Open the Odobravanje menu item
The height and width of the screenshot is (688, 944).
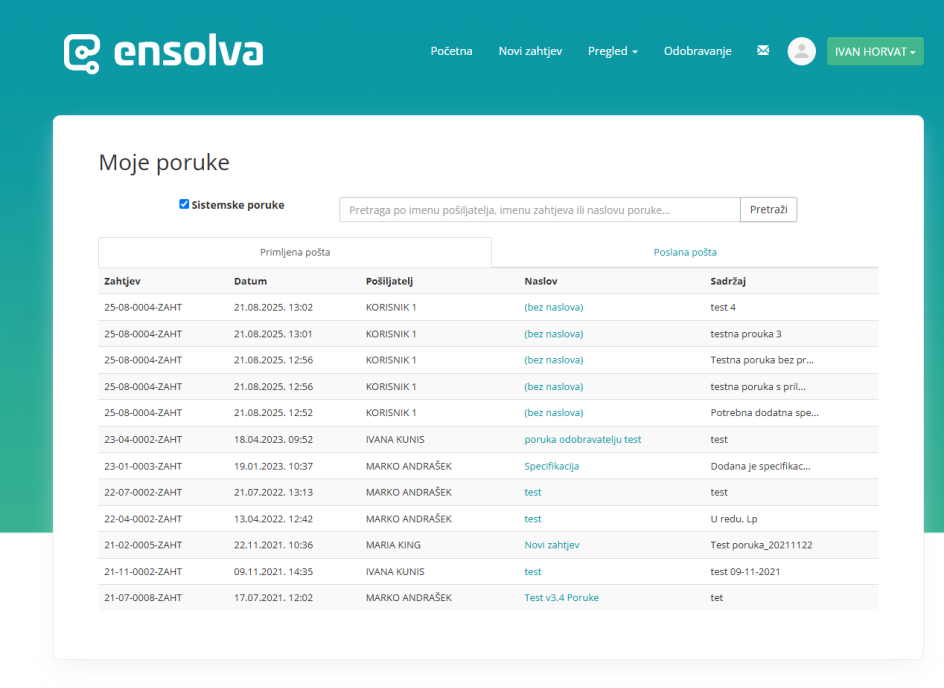pos(697,51)
